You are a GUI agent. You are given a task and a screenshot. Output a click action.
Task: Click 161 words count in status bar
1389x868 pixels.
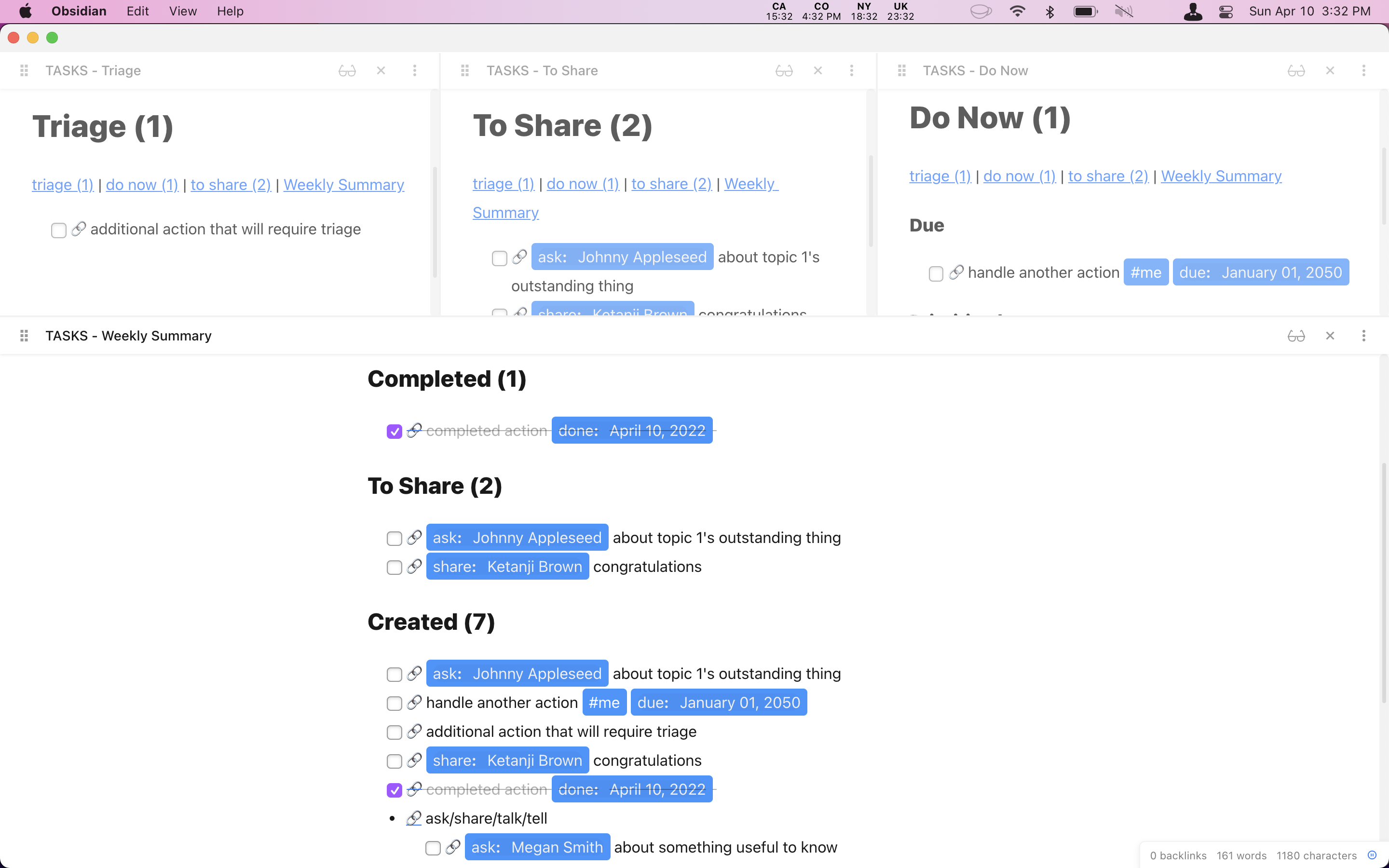[x=1241, y=855]
